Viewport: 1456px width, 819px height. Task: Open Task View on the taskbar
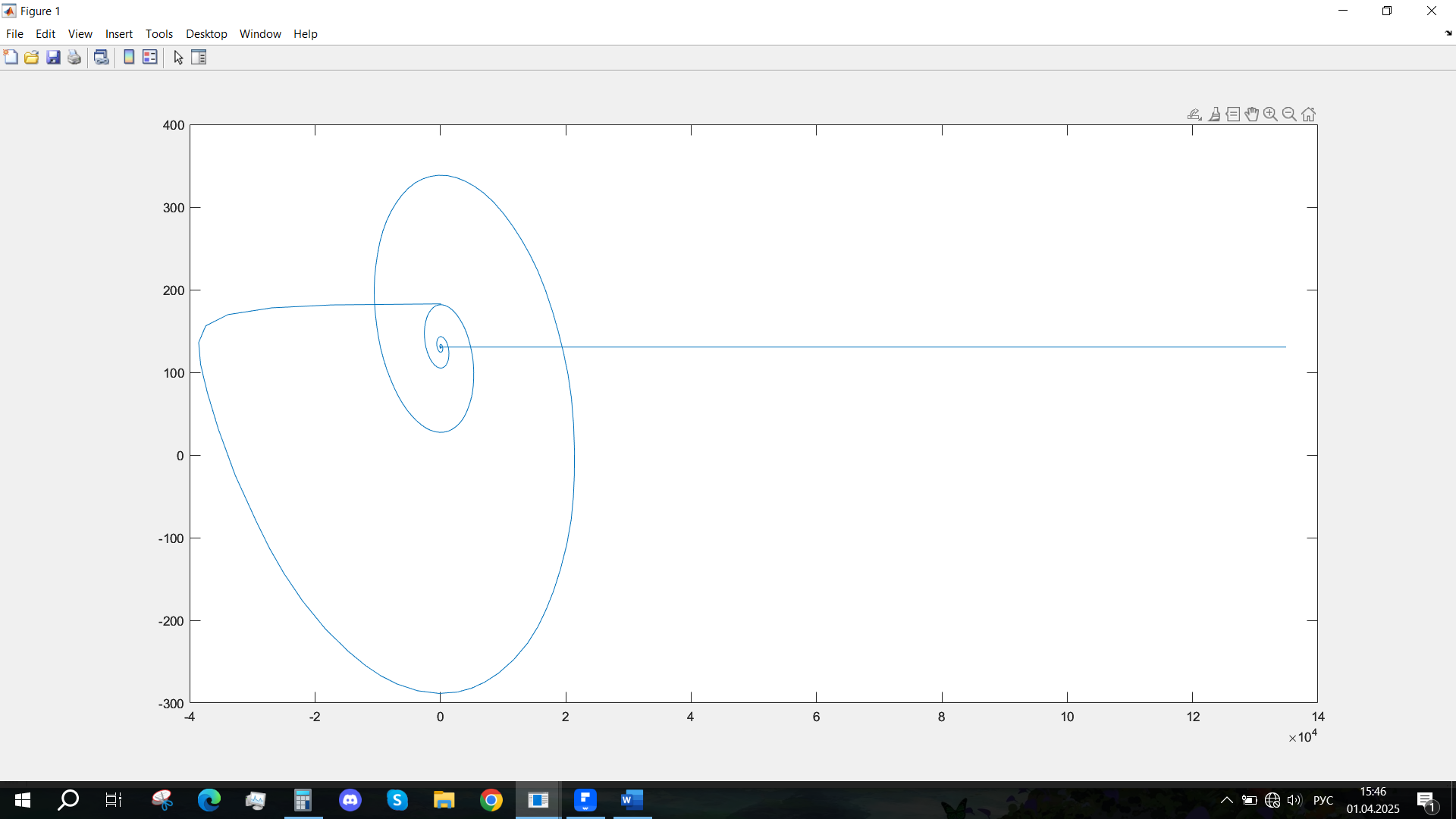(114, 800)
